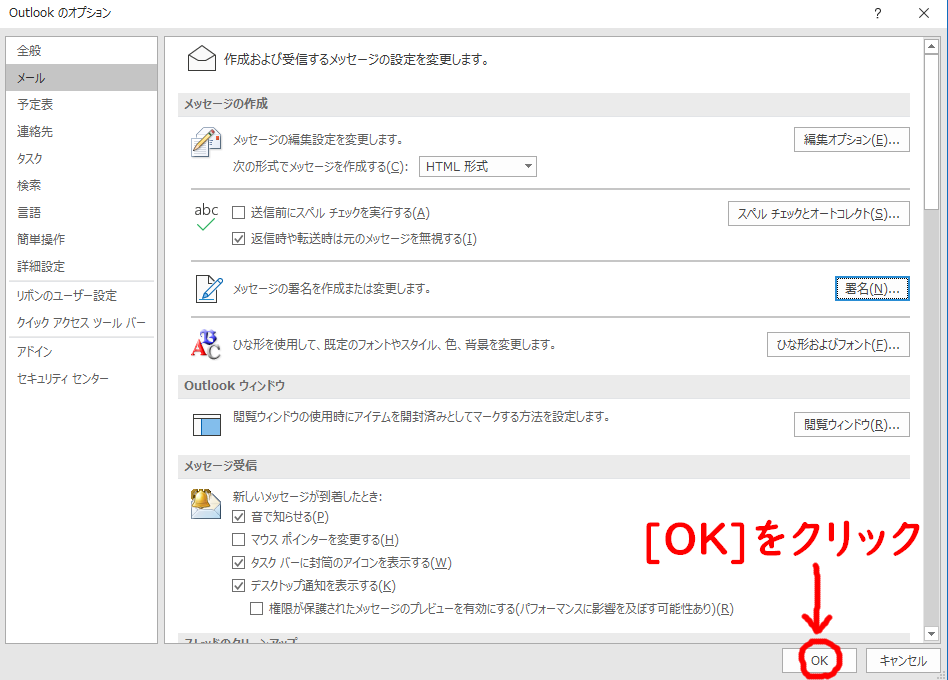Click the signature pen icon

(209, 289)
